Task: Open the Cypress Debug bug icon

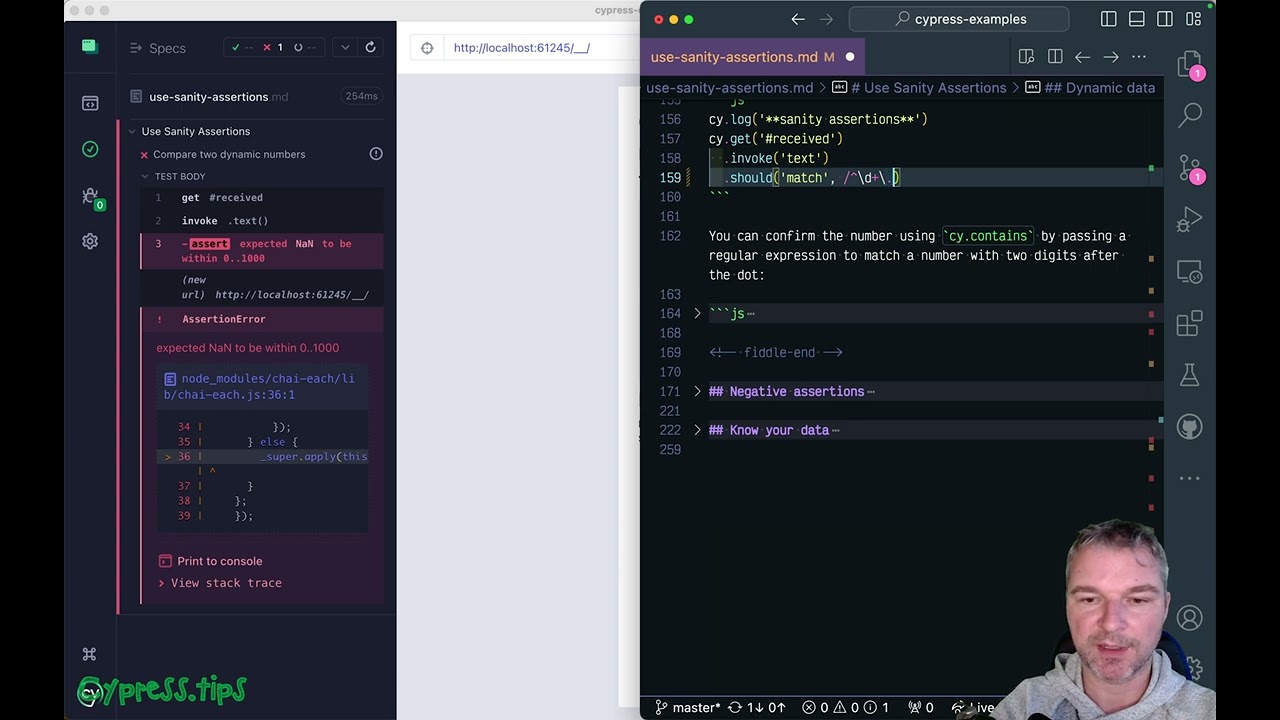Action: click(x=90, y=196)
